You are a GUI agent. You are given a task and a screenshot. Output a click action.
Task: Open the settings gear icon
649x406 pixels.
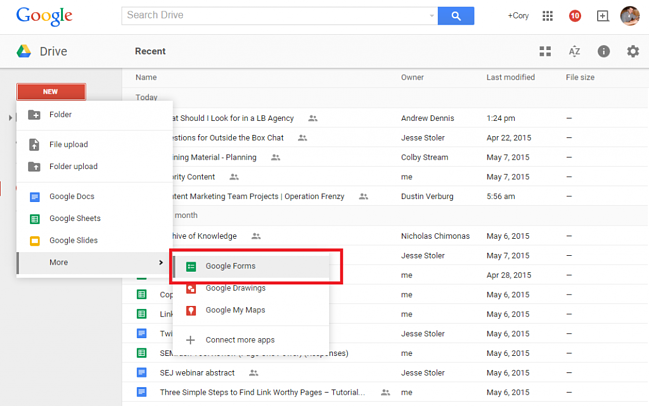coord(632,51)
